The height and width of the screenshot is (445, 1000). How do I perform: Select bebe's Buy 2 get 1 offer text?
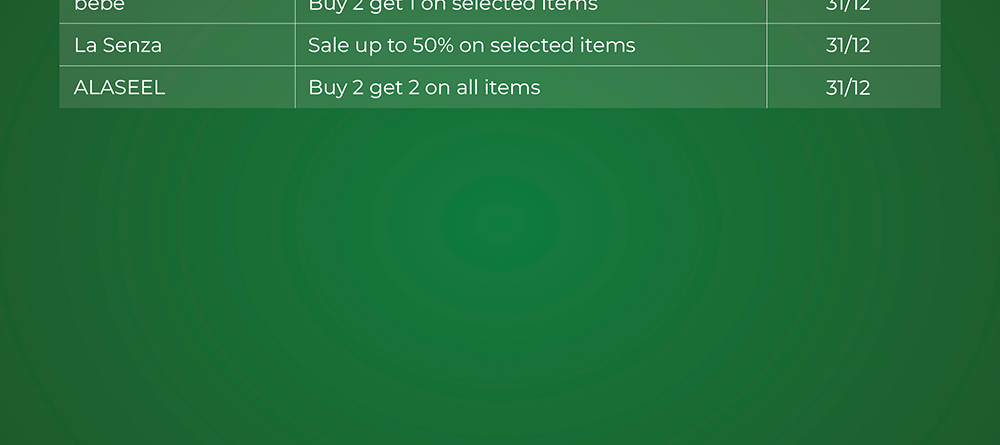coord(452,6)
